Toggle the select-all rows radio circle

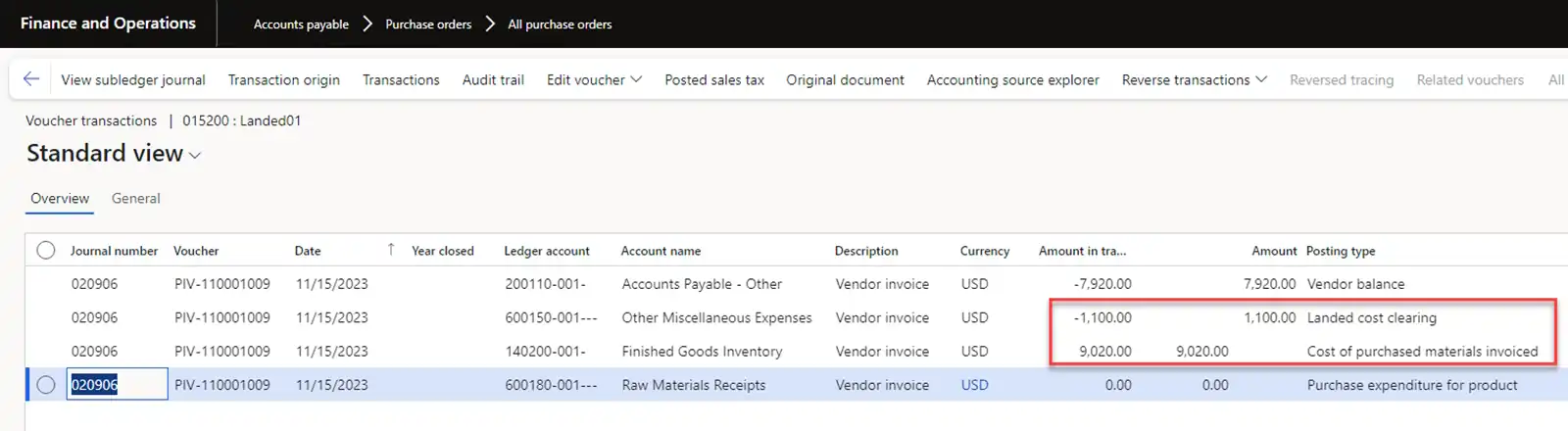pyautogui.click(x=46, y=250)
